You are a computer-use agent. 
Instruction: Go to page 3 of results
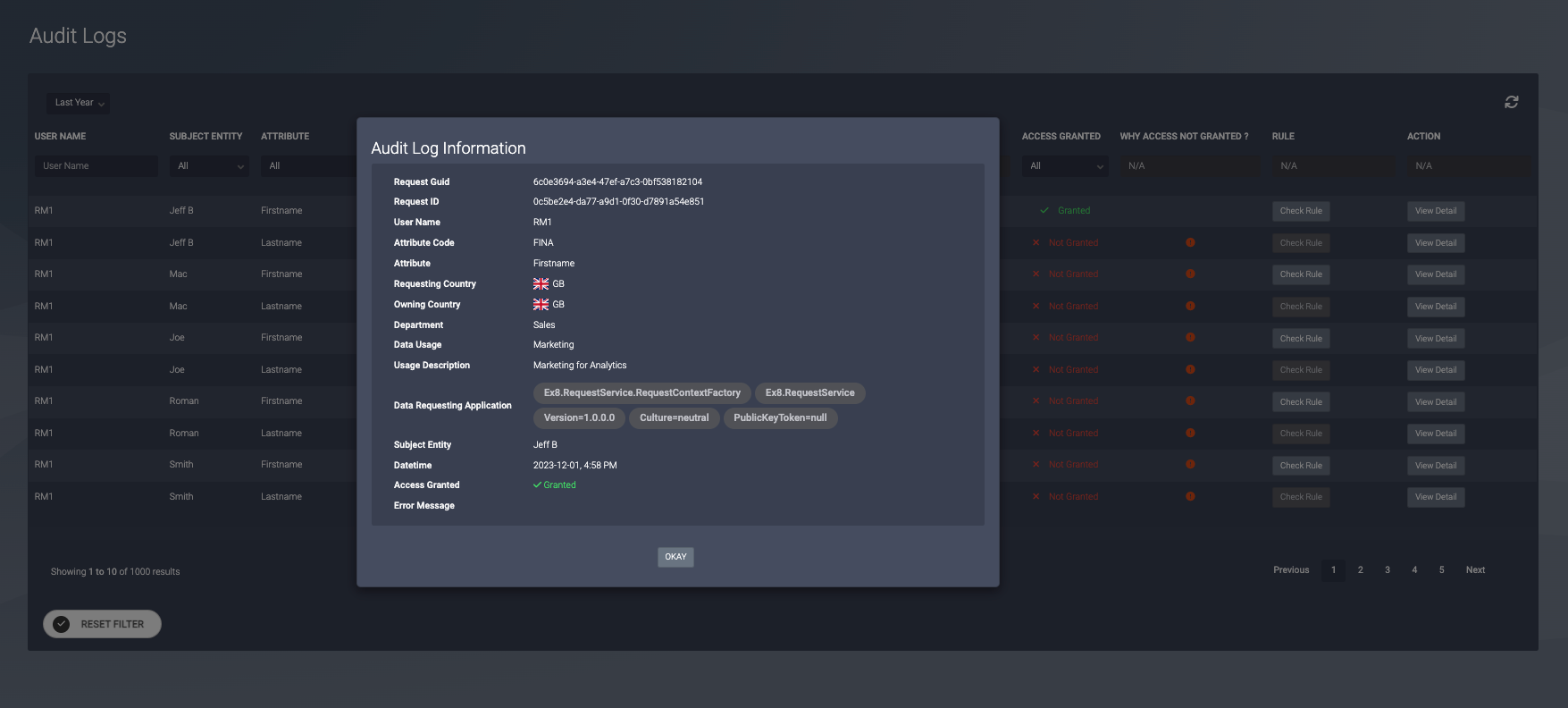pyautogui.click(x=1387, y=570)
